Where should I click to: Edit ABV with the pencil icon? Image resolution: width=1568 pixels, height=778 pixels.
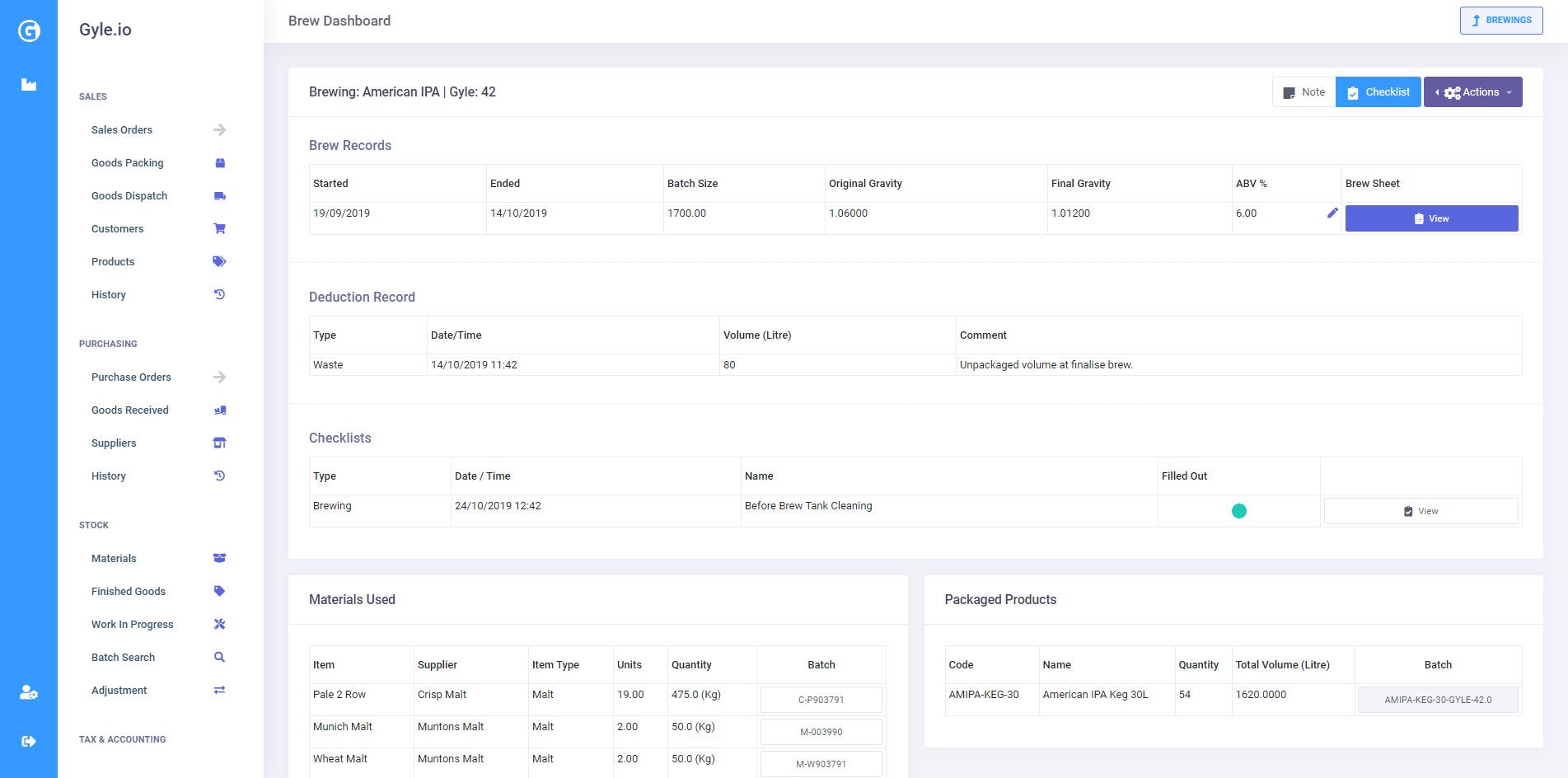pos(1332,213)
